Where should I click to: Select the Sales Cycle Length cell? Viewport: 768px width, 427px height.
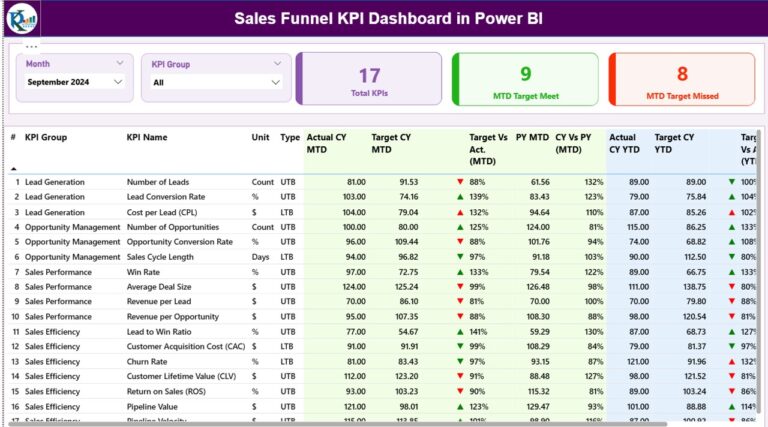[x=160, y=257]
